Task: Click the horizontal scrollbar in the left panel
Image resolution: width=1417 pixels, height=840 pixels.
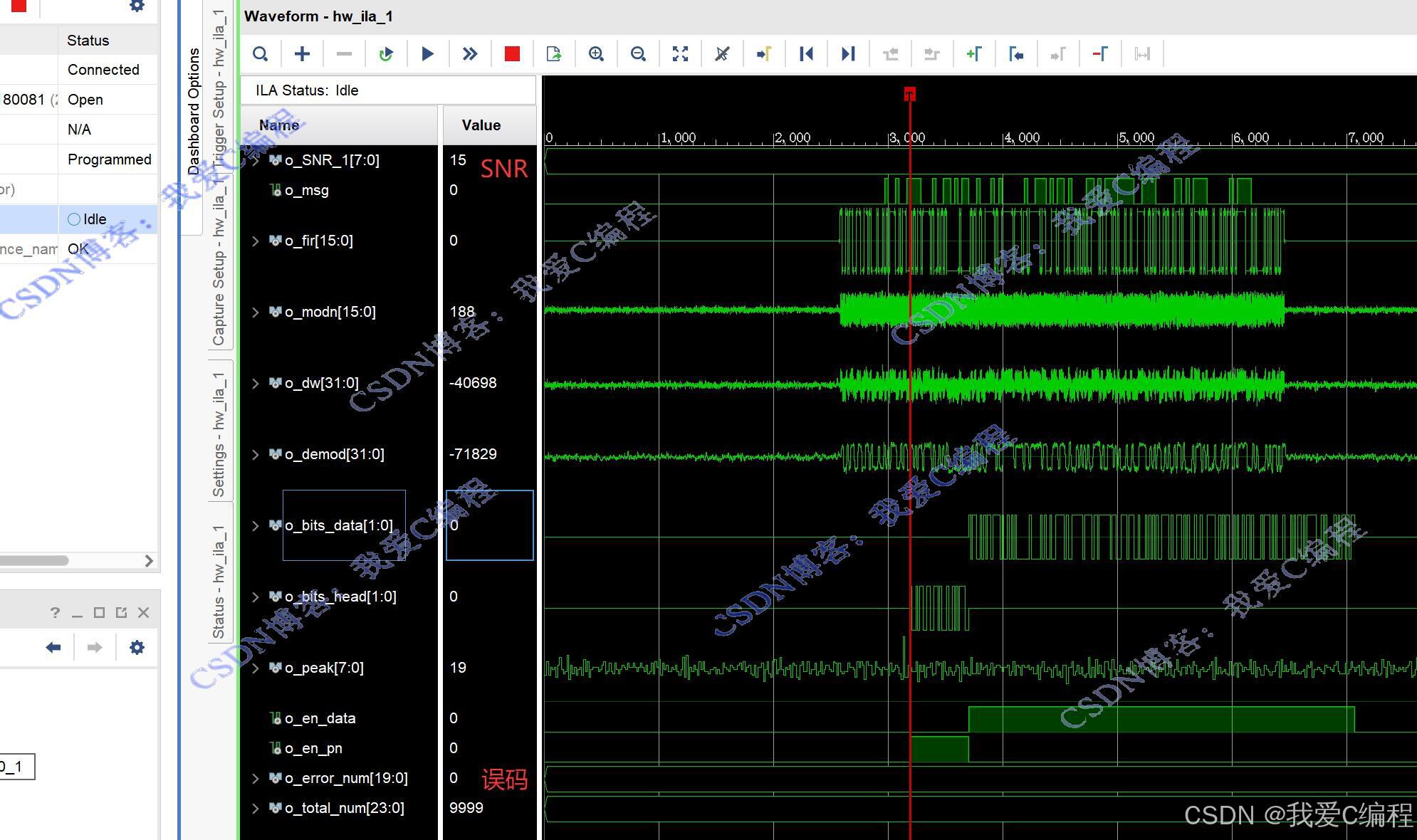Action: click(x=34, y=561)
